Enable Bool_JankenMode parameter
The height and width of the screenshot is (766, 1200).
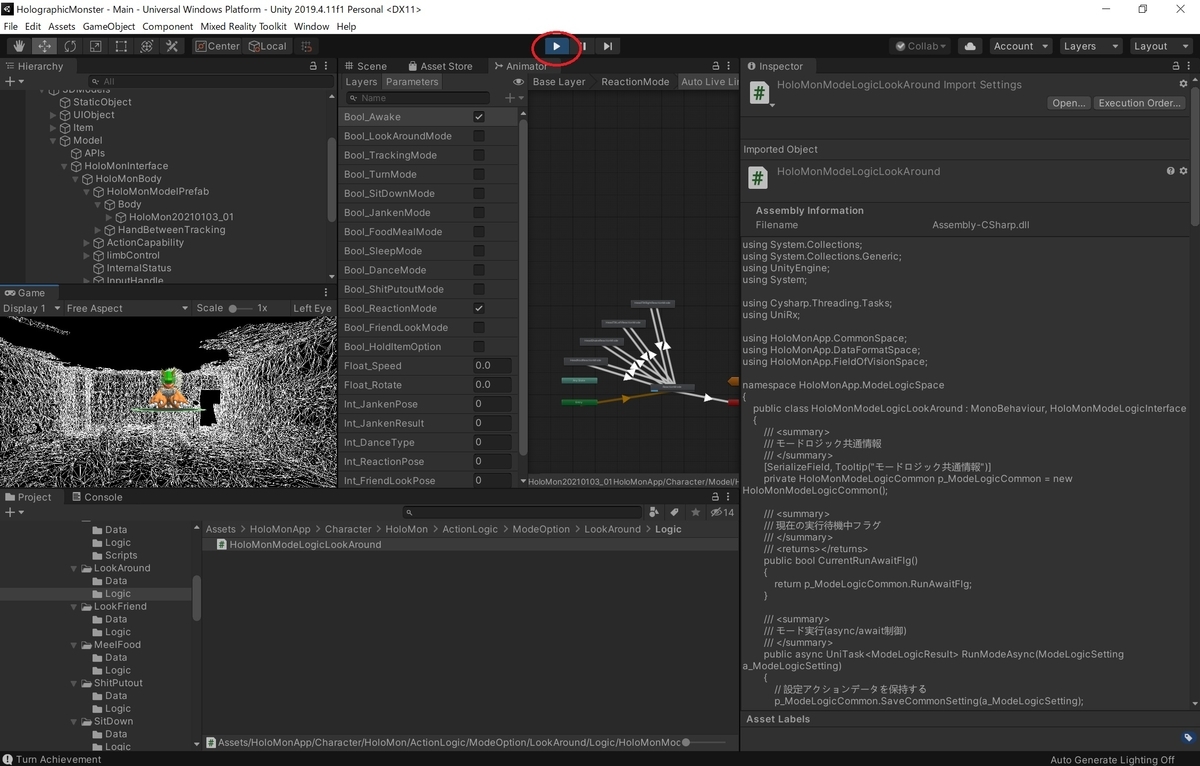(x=479, y=213)
